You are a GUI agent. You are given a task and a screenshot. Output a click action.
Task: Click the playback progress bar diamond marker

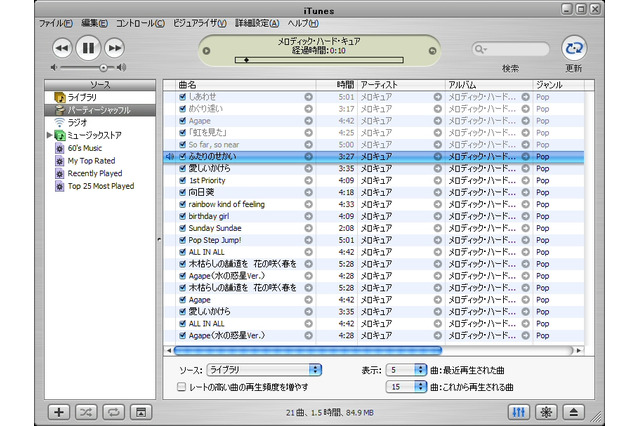[x=247, y=60]
